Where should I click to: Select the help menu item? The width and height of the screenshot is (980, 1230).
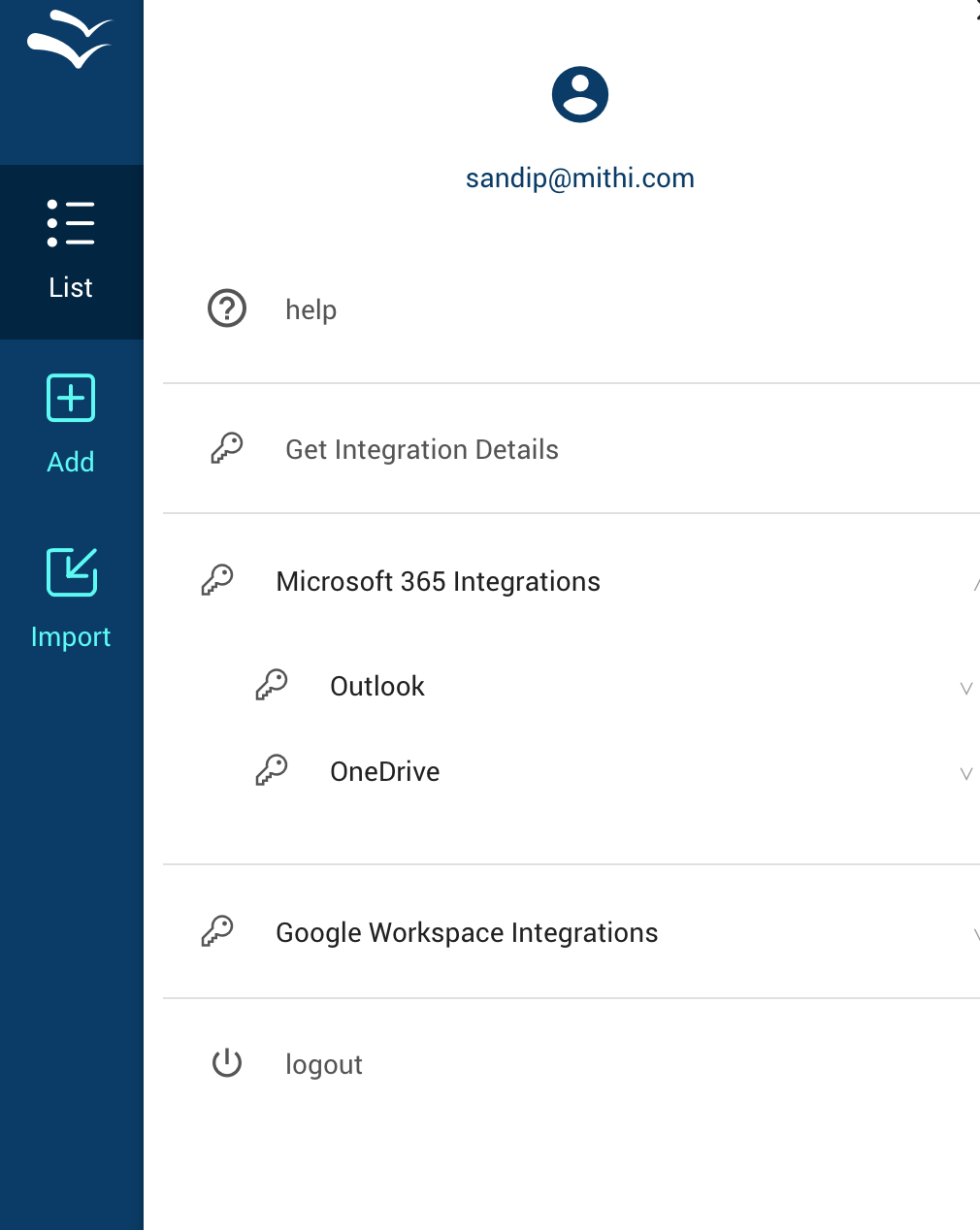point(310,310)
